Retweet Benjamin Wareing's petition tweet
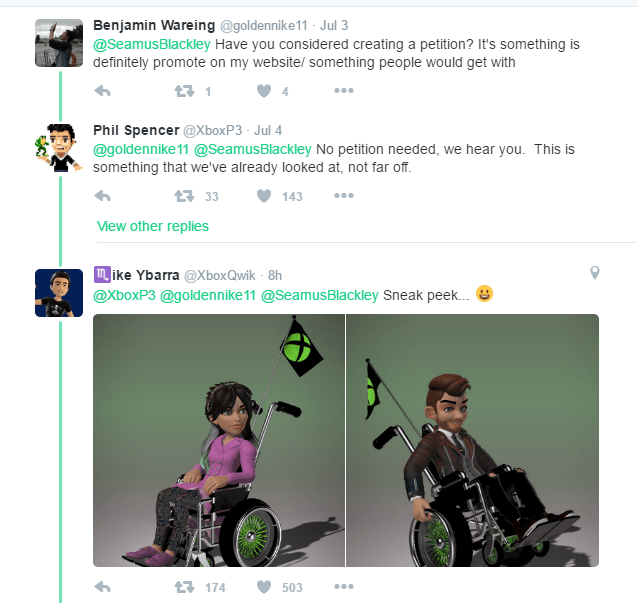Screen dimensions: 637x603 coord(184,91)
